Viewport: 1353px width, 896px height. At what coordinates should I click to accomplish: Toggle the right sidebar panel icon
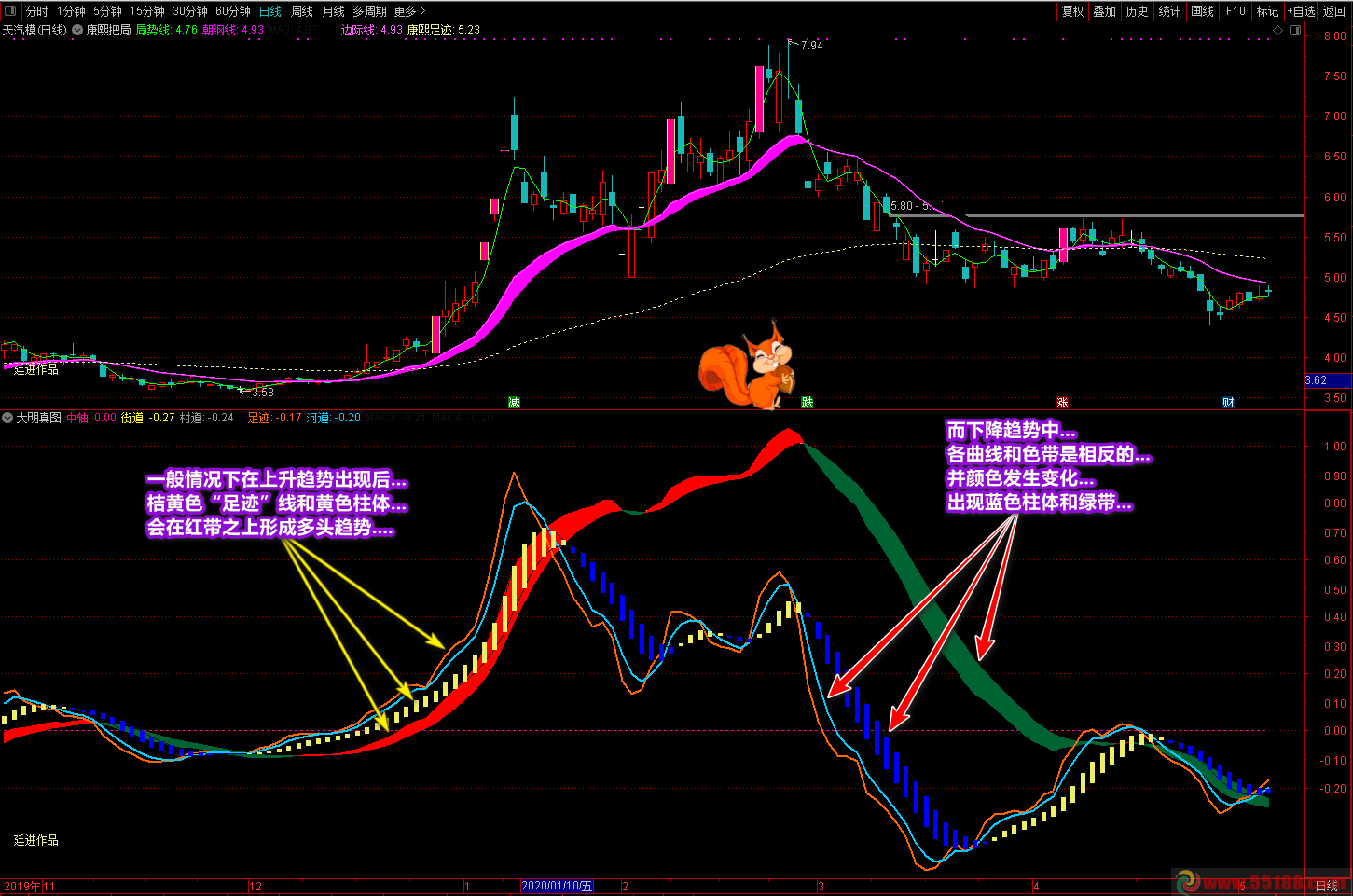pos(1295,31)
